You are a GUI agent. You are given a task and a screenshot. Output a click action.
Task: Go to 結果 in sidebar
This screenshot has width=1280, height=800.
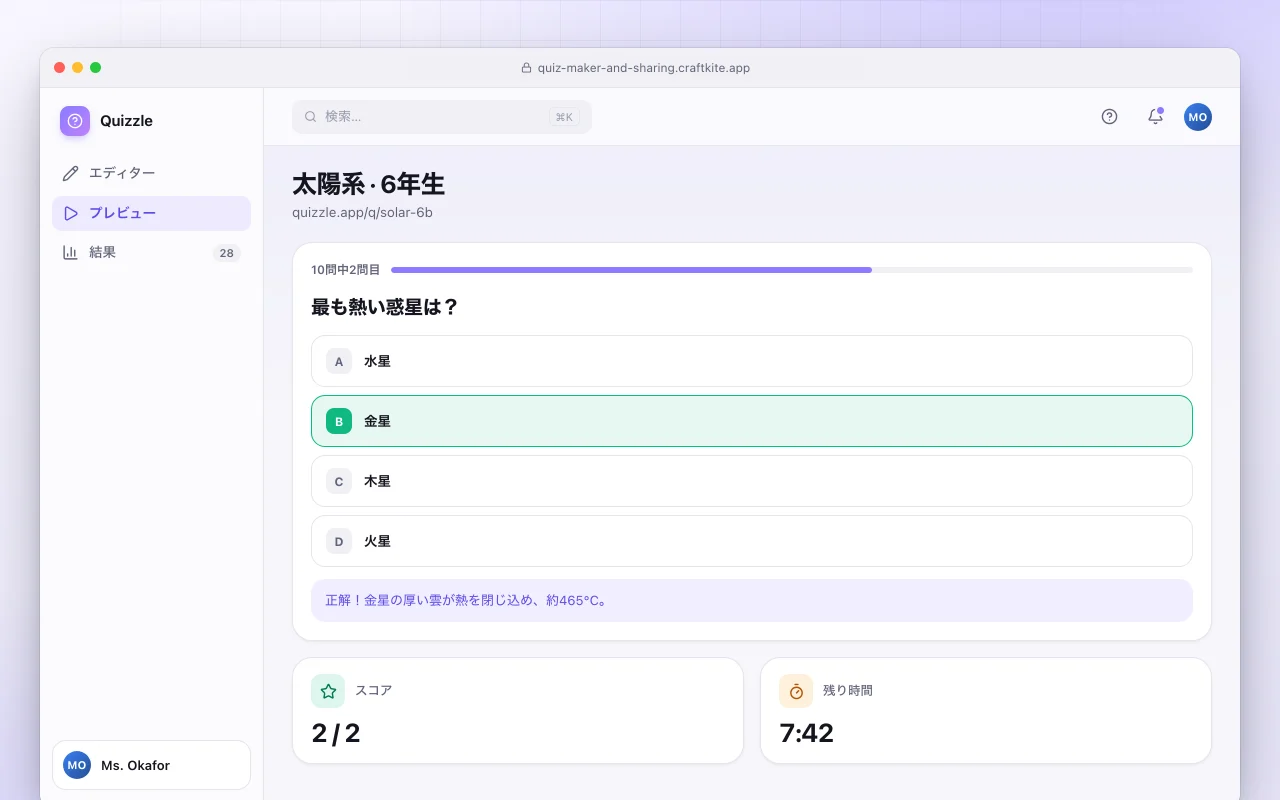tap(151, 253)
